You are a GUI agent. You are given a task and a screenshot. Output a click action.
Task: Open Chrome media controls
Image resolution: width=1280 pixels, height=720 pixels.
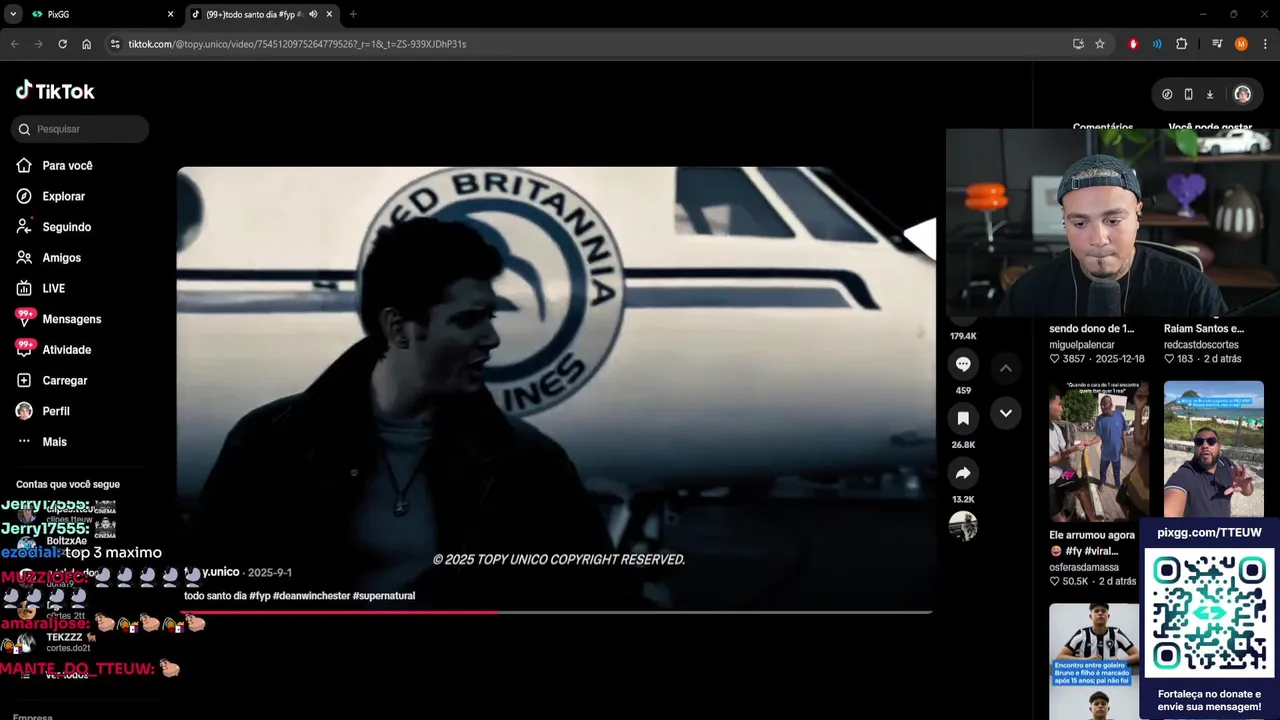1217,44
